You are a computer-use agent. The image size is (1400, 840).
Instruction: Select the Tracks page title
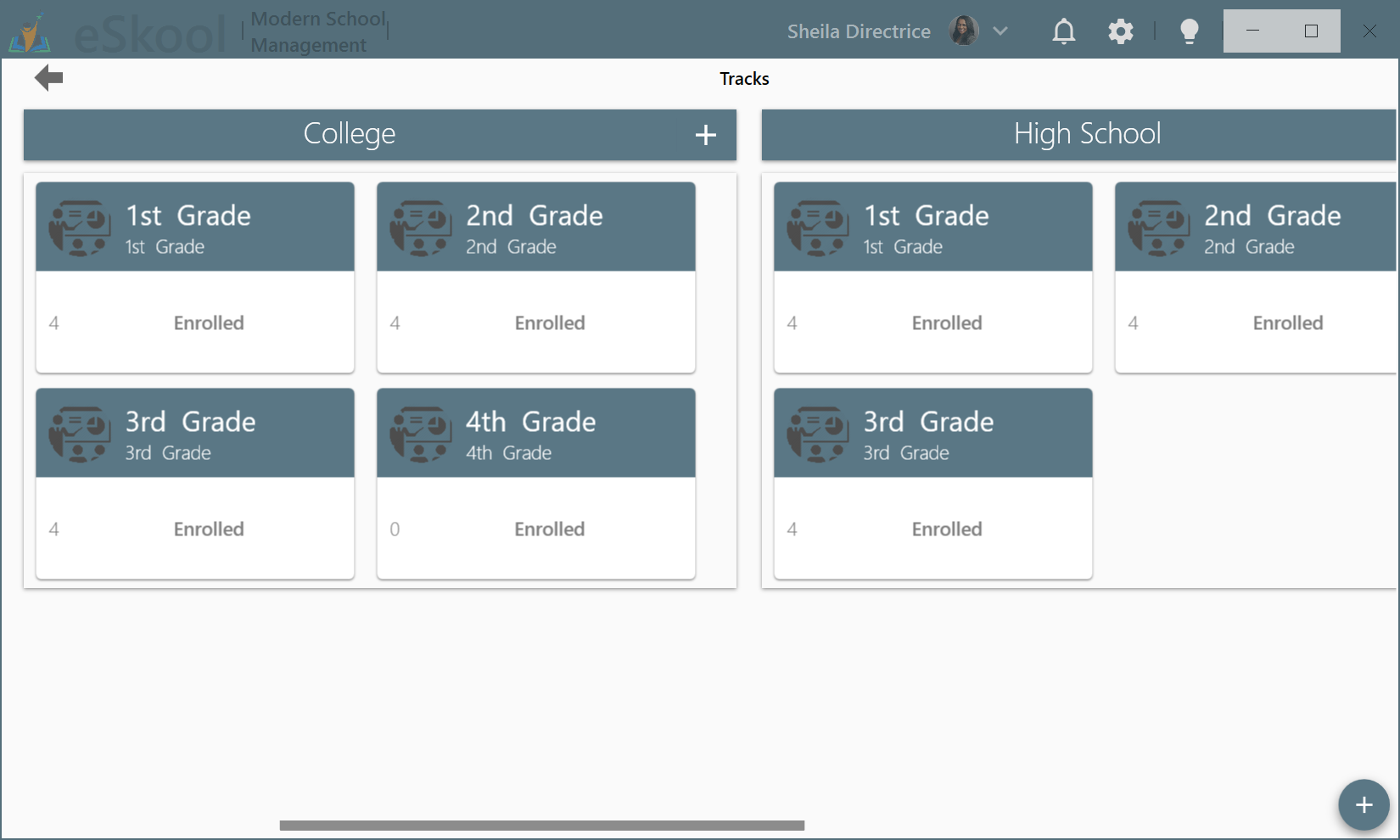[x=743, y=78]
